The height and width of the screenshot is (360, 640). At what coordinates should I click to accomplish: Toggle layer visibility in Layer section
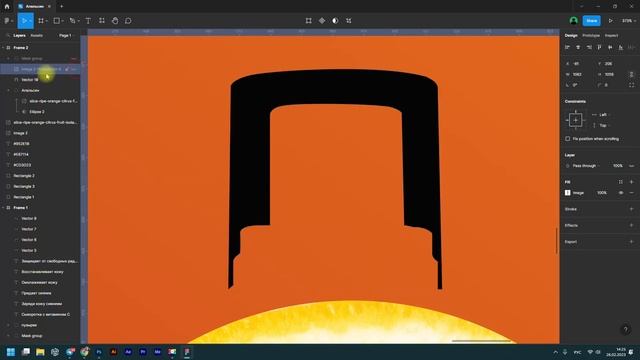[631, 166]
